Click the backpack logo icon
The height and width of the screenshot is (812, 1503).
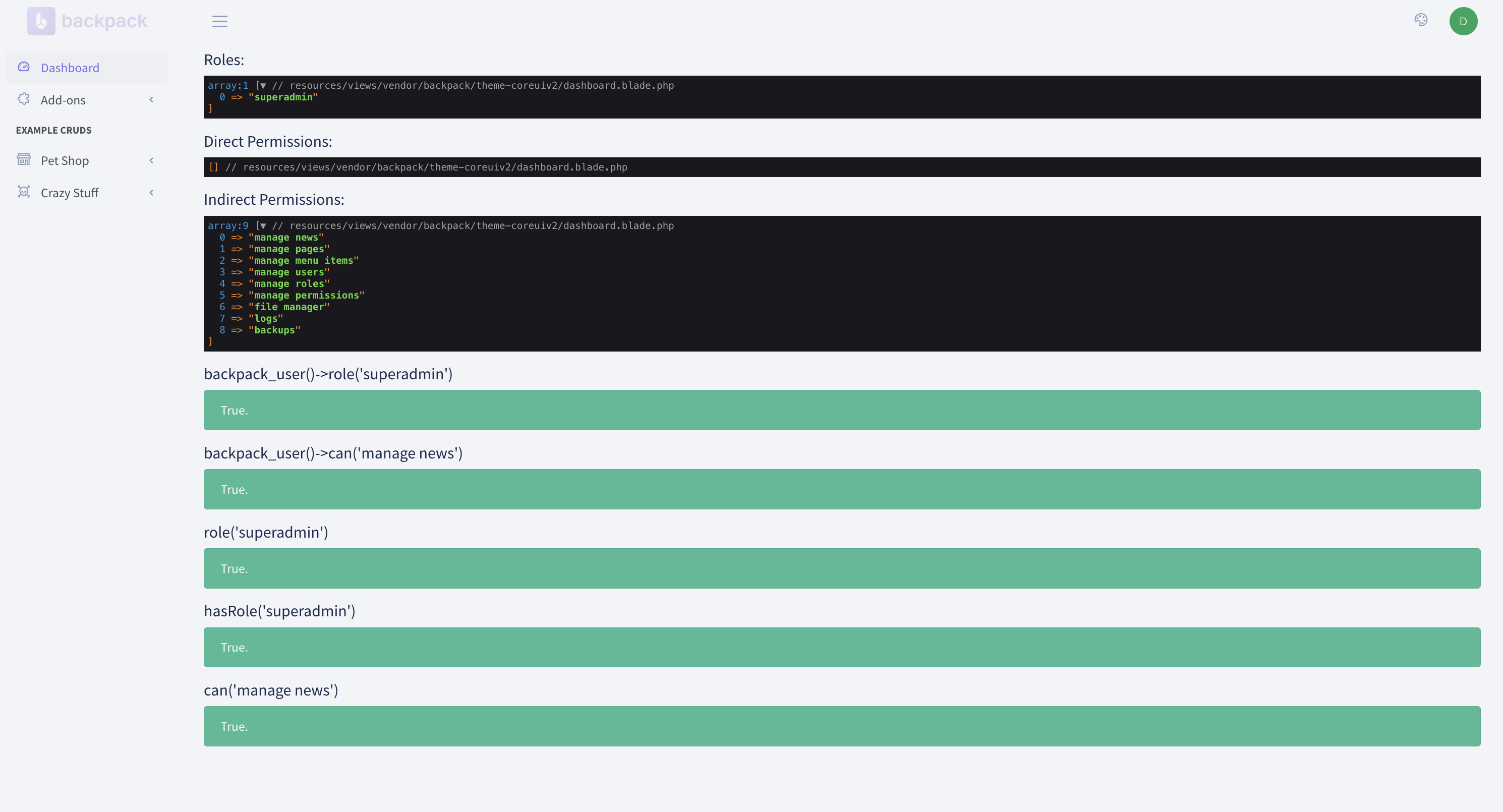(40, 20)
